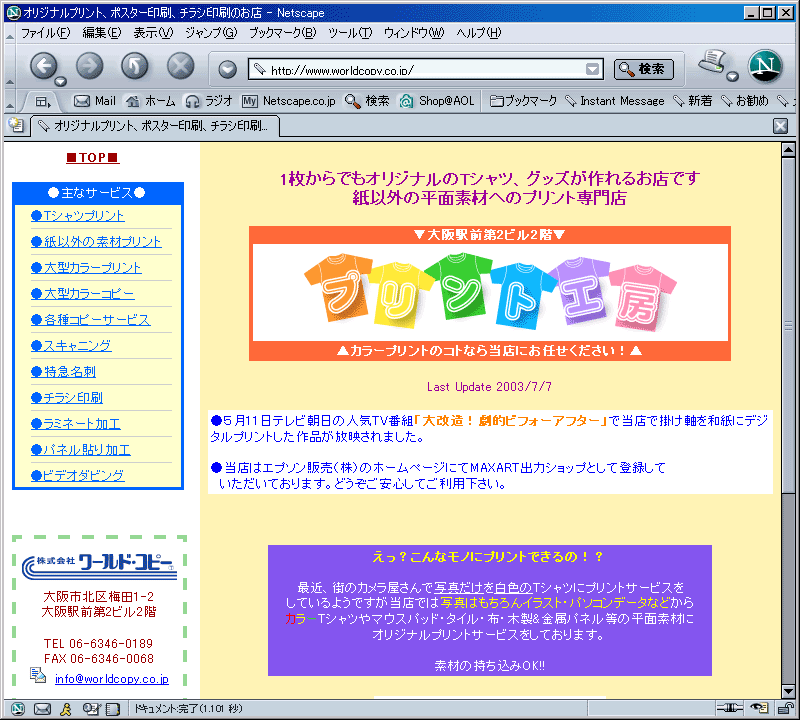
Task: Open Instant Message bookmark
Action: [615, 101]
